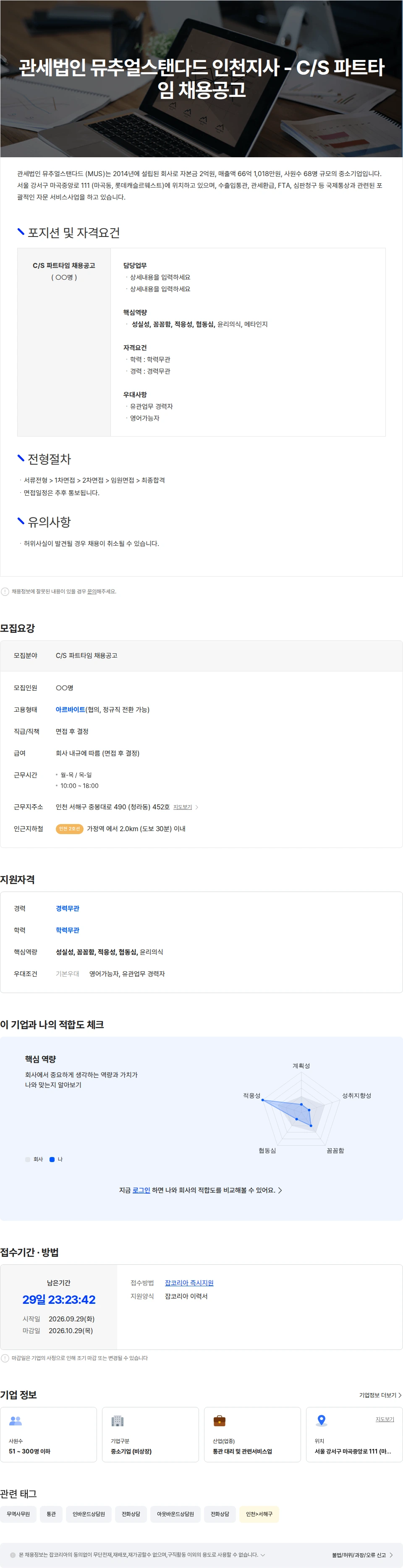This screenshot has width=403, height=1568.
Task: Click the chevron beside 기업정보 더보기
Action: 399,1394
